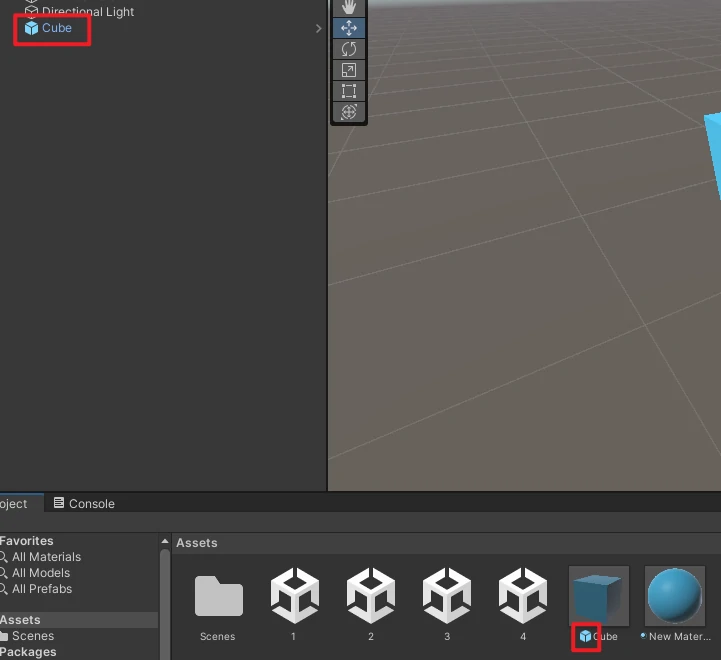Screen dimensions: 721x660
Task: Select the New Material sphere asset
Action: tap(675, 597)
